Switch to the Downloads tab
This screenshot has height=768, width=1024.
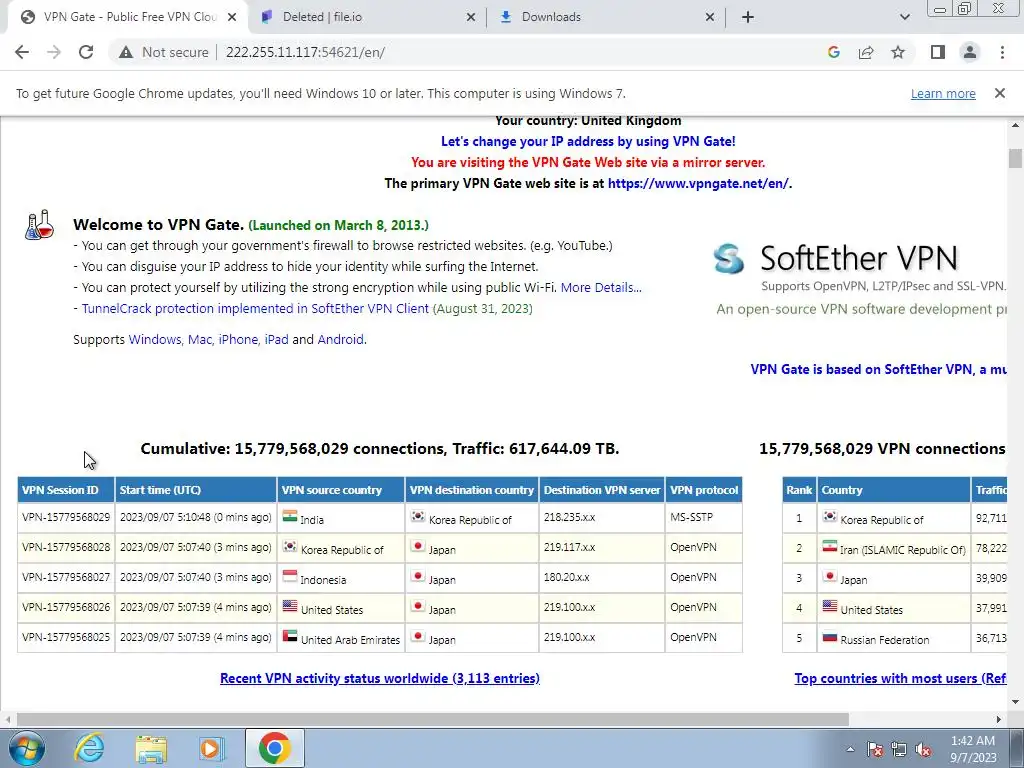pyautogui.click(x=607, y=17)
